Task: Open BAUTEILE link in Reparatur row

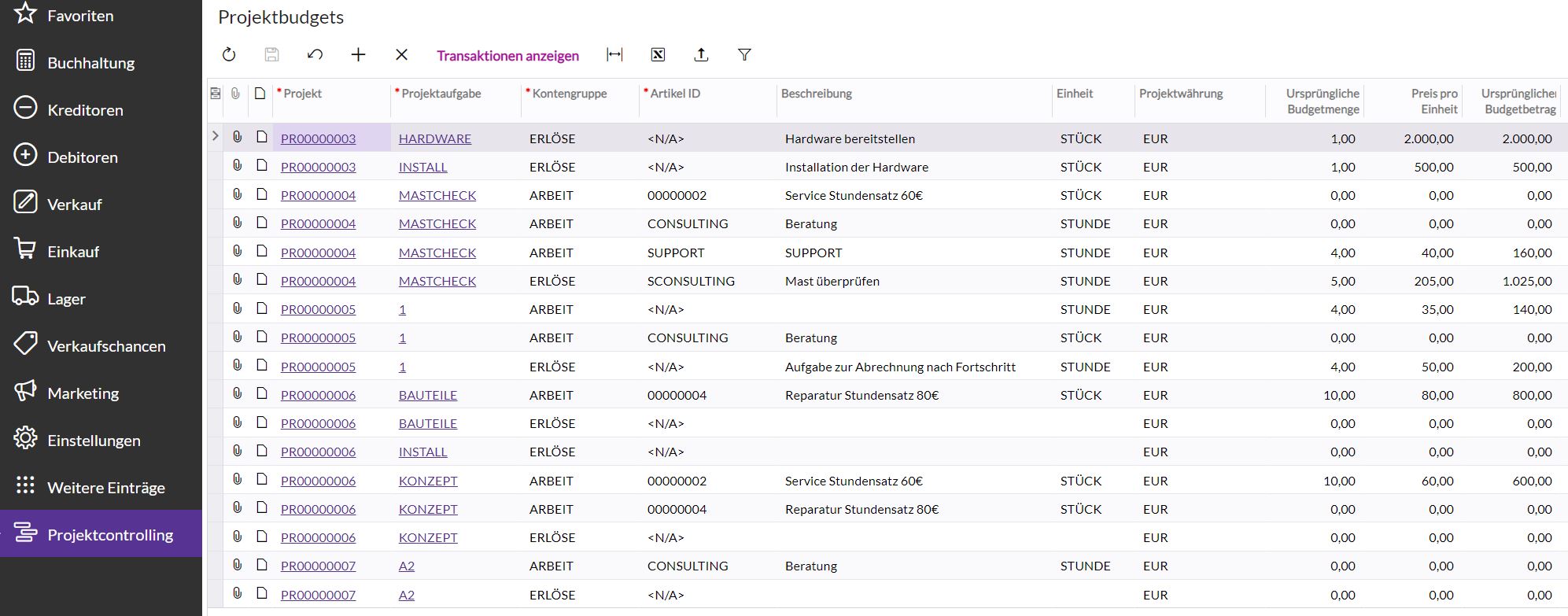Action: click(x=428, y=395)
